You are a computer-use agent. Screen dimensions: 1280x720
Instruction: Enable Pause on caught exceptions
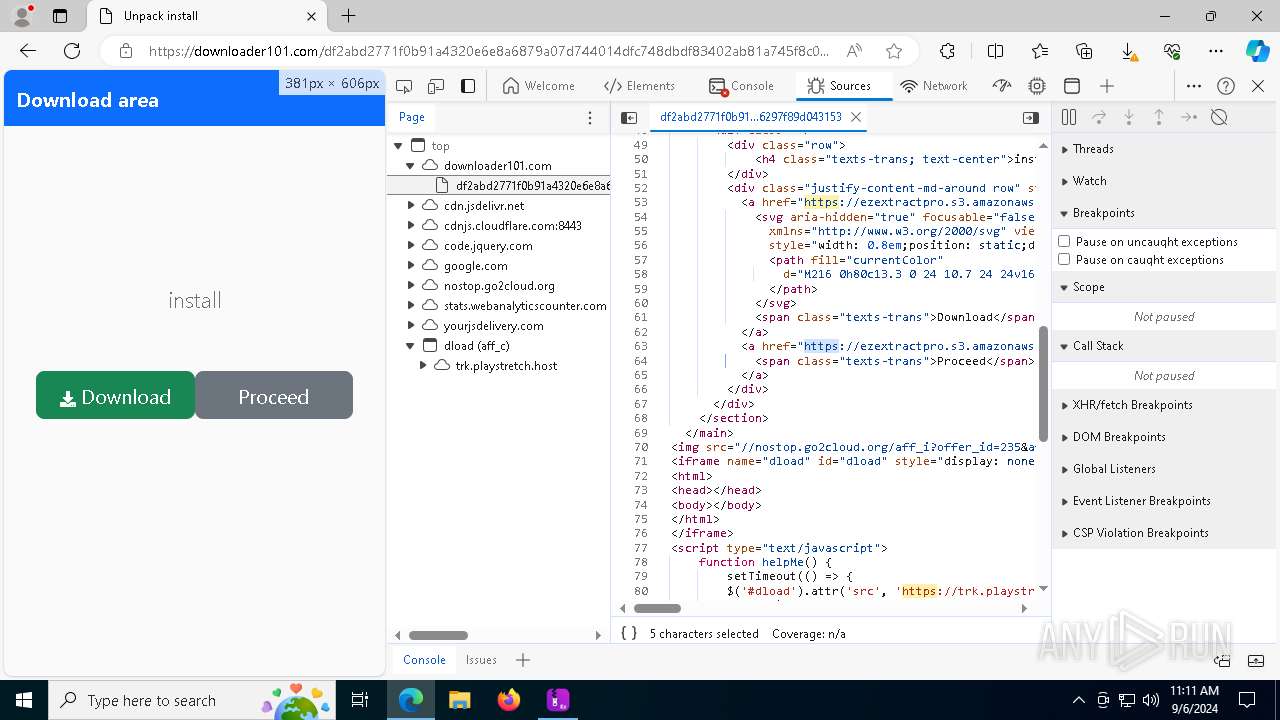[1064, 259]
